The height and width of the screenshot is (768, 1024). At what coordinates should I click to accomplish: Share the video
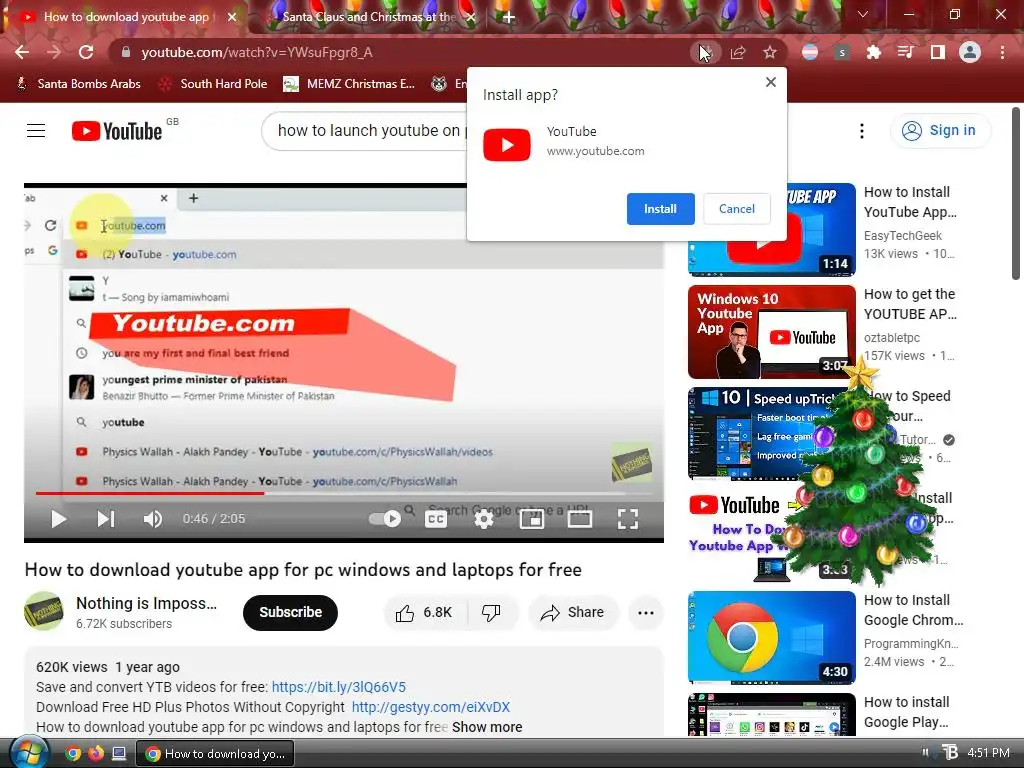572,613
